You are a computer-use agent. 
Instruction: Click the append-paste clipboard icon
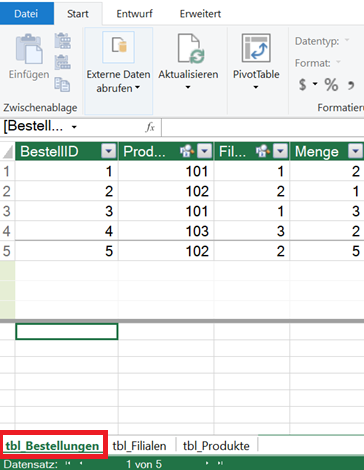pyautogui.click(x=62, y=41)
